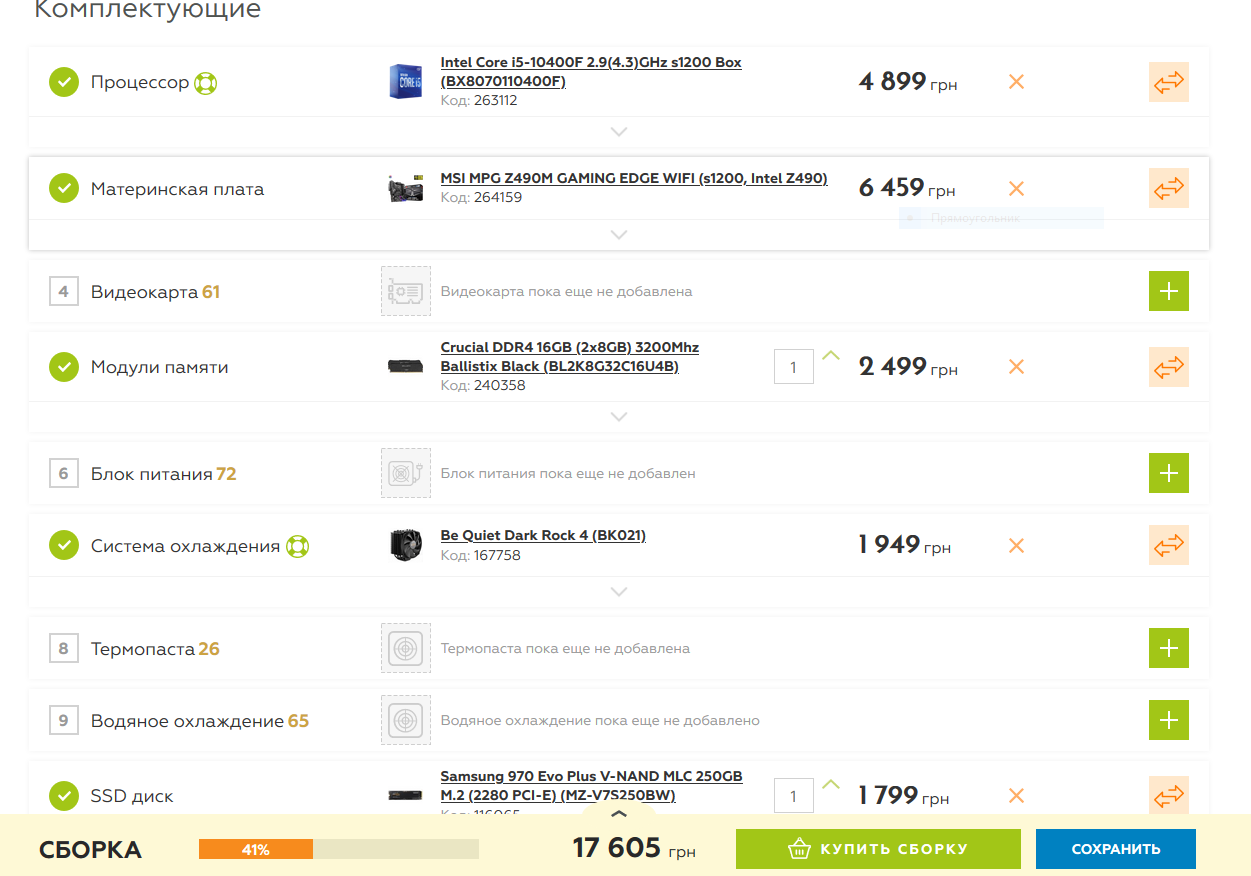
Task: Save the build with Сохранить button
Action: tap(1115, 849)
